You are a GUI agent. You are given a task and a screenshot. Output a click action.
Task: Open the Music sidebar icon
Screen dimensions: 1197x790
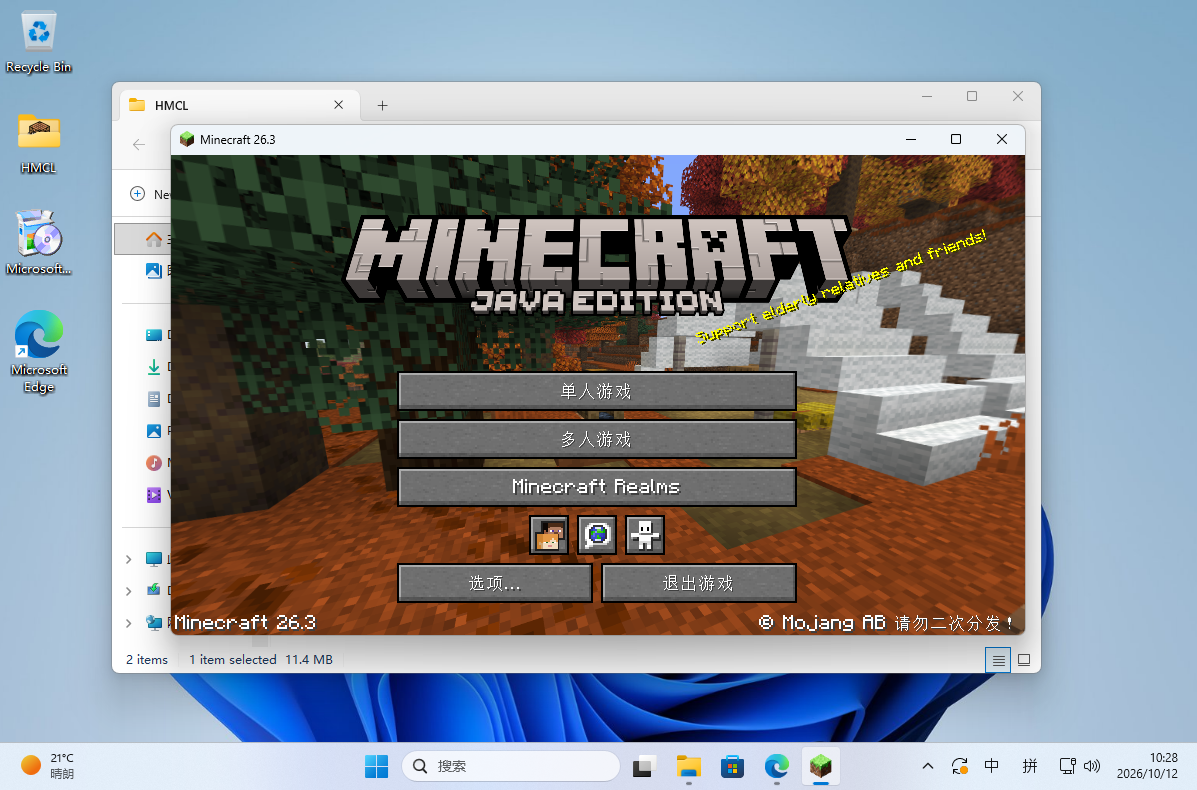tap(153, 463)
